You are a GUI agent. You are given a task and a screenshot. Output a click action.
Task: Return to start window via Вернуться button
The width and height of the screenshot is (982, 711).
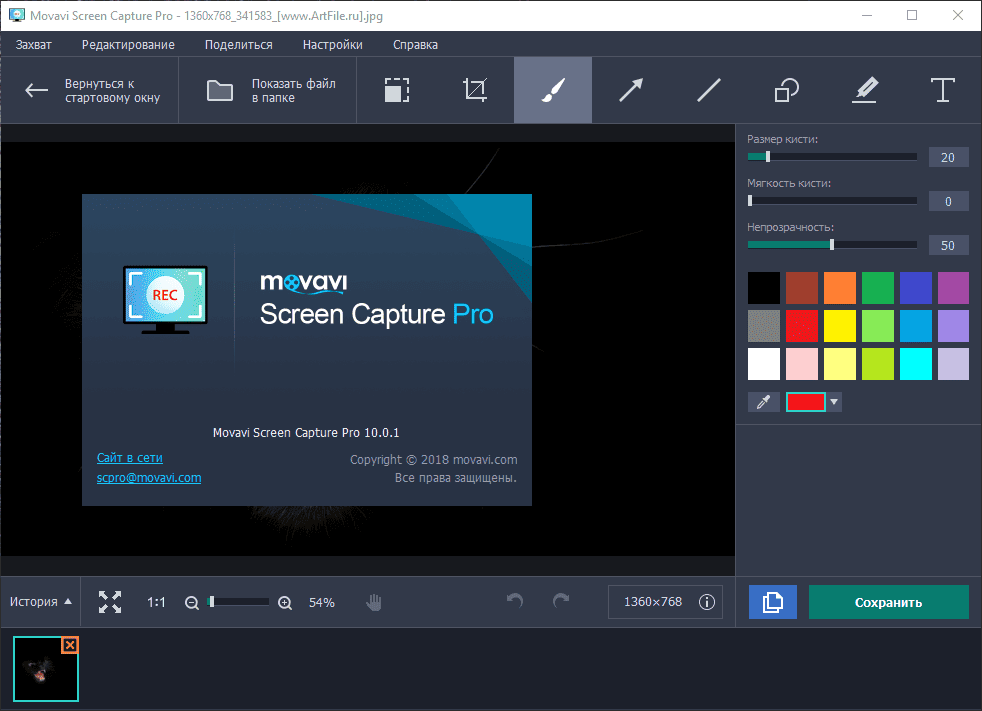coord(91,91)
